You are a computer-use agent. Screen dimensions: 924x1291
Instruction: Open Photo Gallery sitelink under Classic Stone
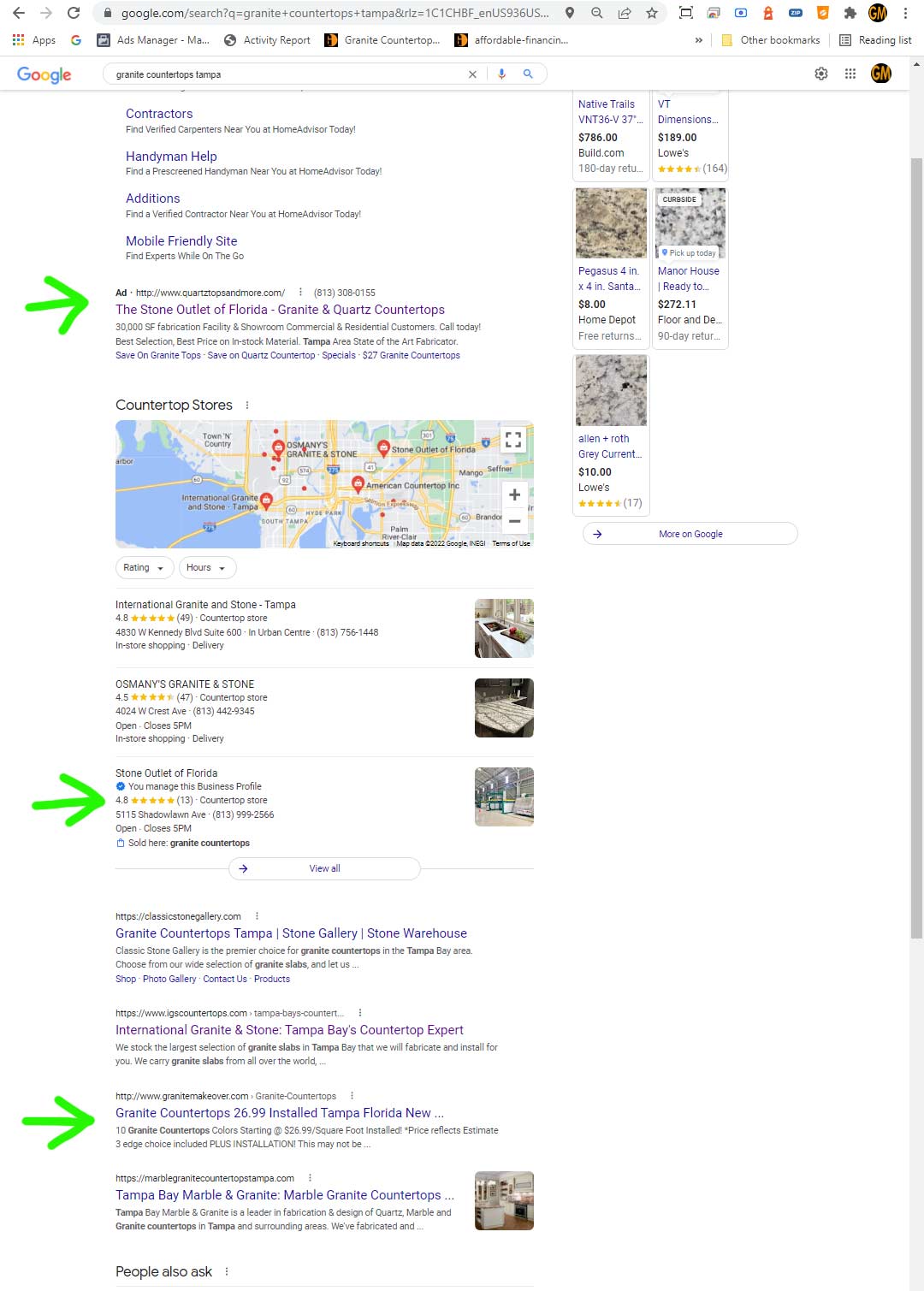tap(169, 980)
